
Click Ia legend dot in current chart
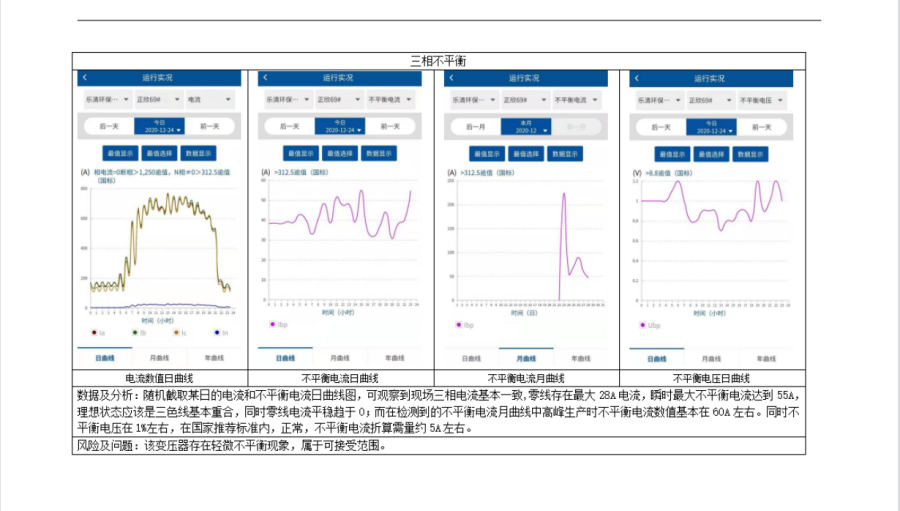(x=94, y=332)
